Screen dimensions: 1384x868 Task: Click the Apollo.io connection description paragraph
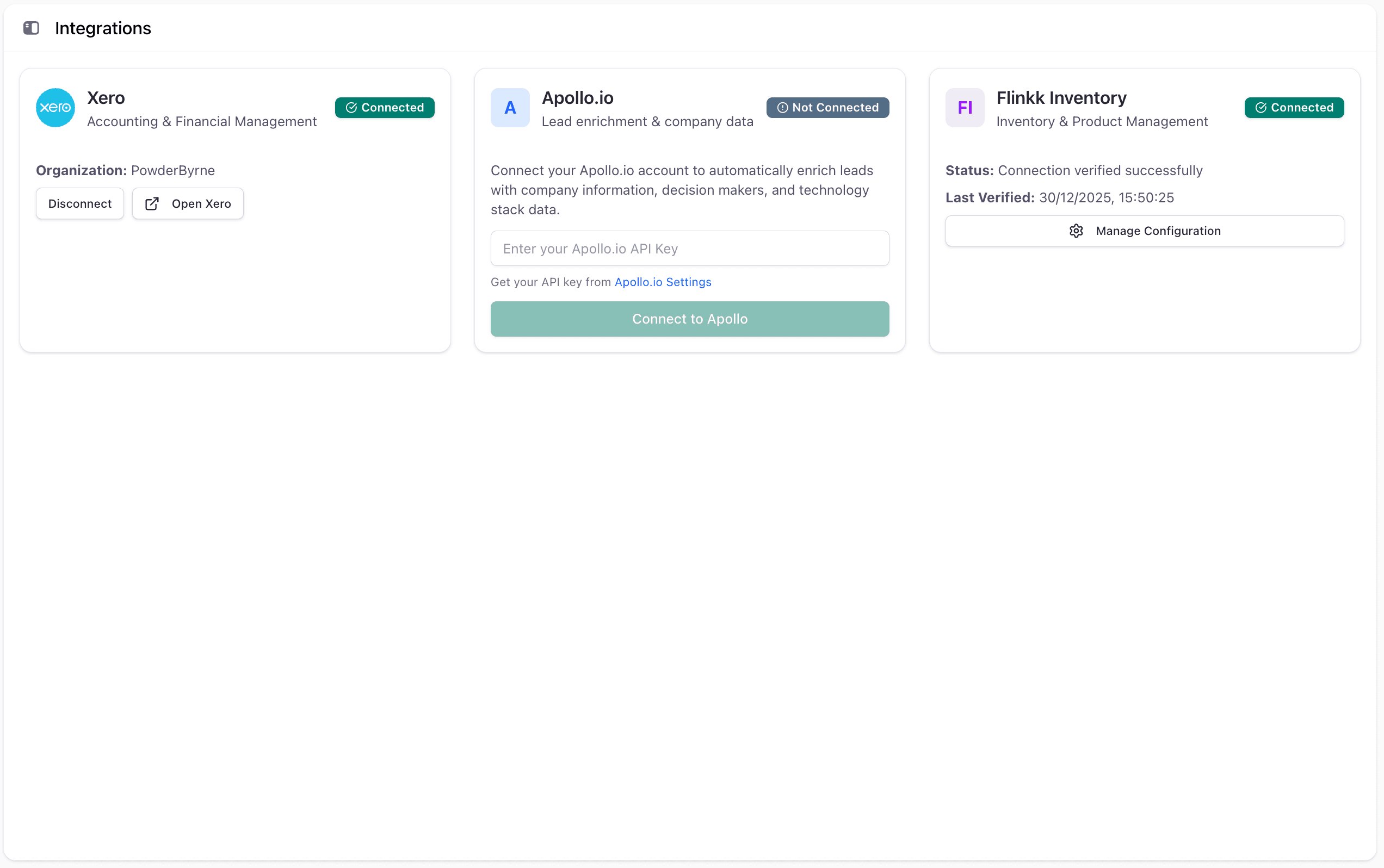click(x=682, y=190)
